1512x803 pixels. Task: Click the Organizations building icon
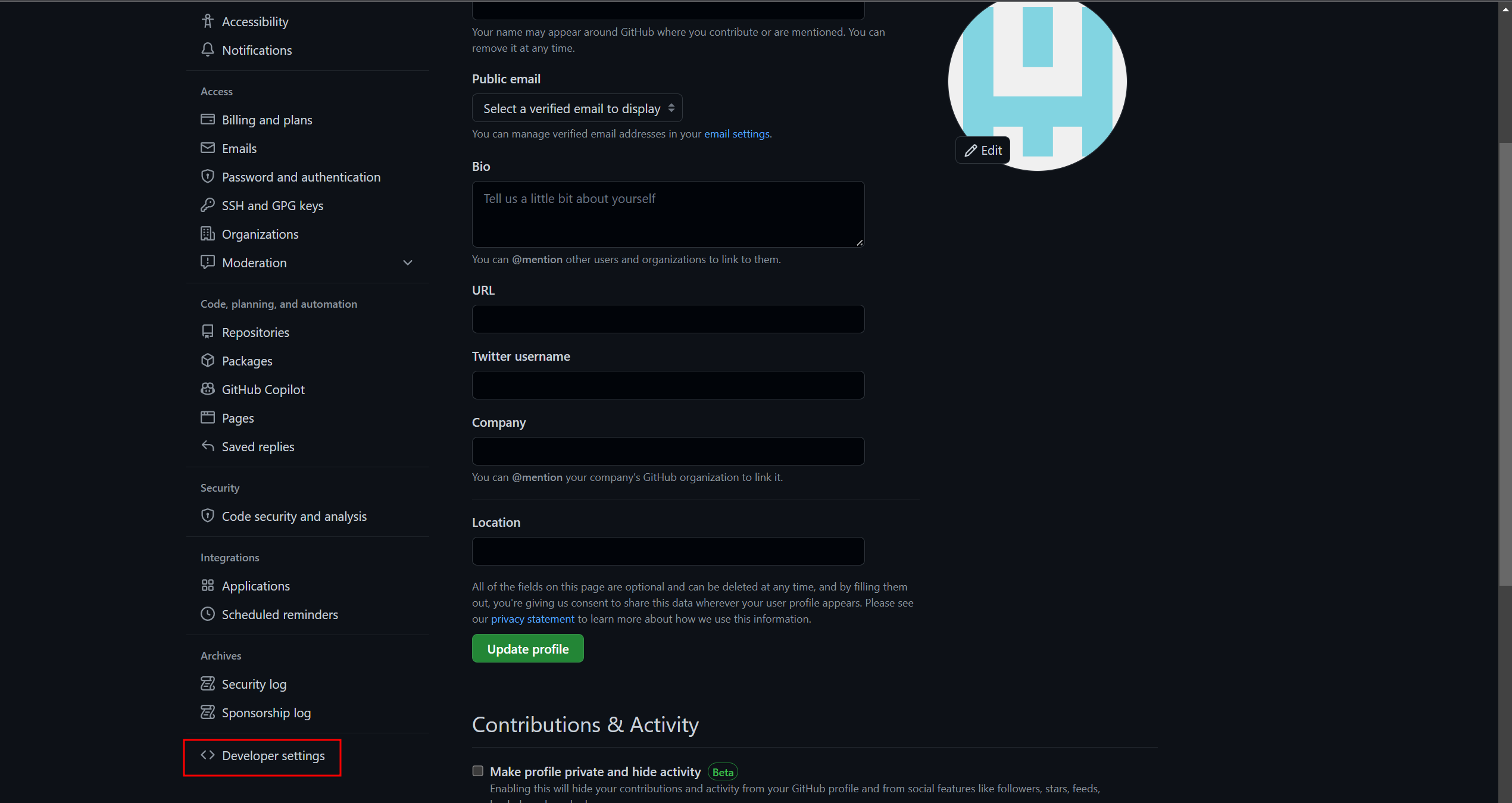(x=207, y=234)
